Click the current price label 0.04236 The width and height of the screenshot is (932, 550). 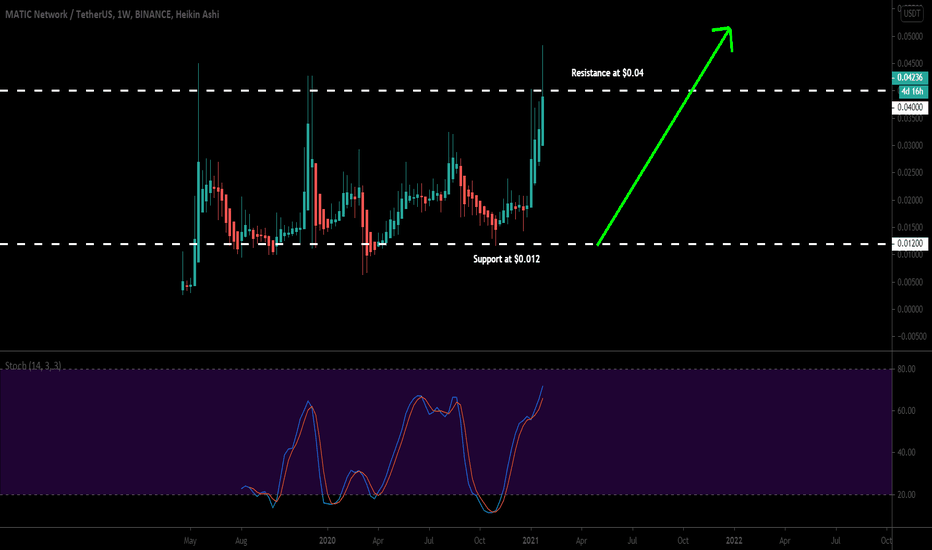click(909, 77)
